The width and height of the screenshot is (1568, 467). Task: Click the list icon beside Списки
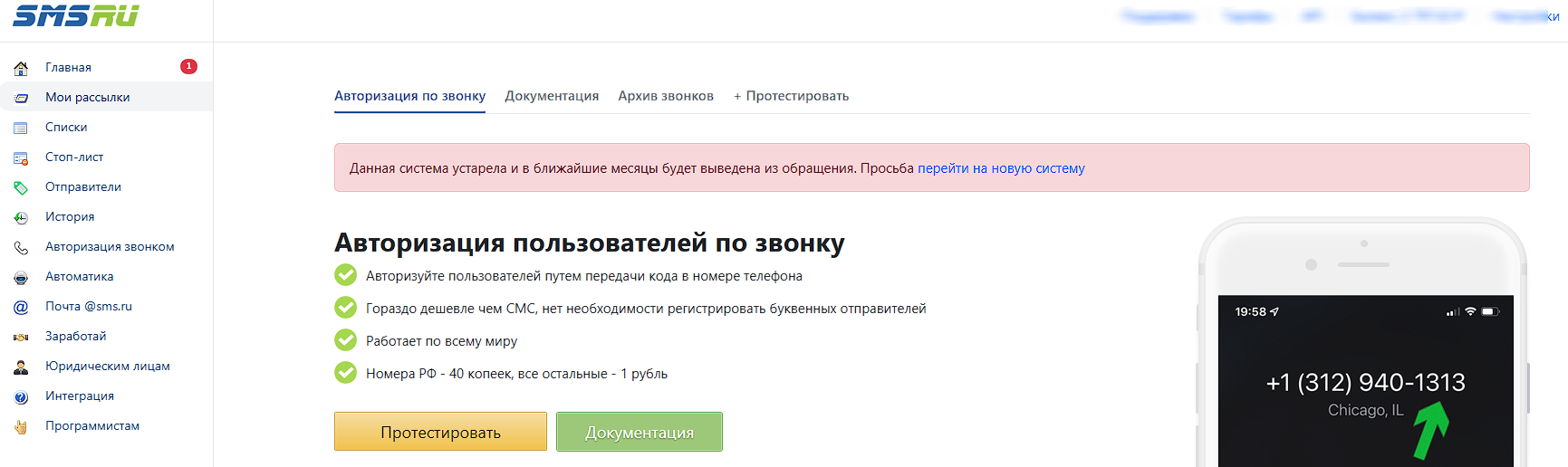point(21,128)
